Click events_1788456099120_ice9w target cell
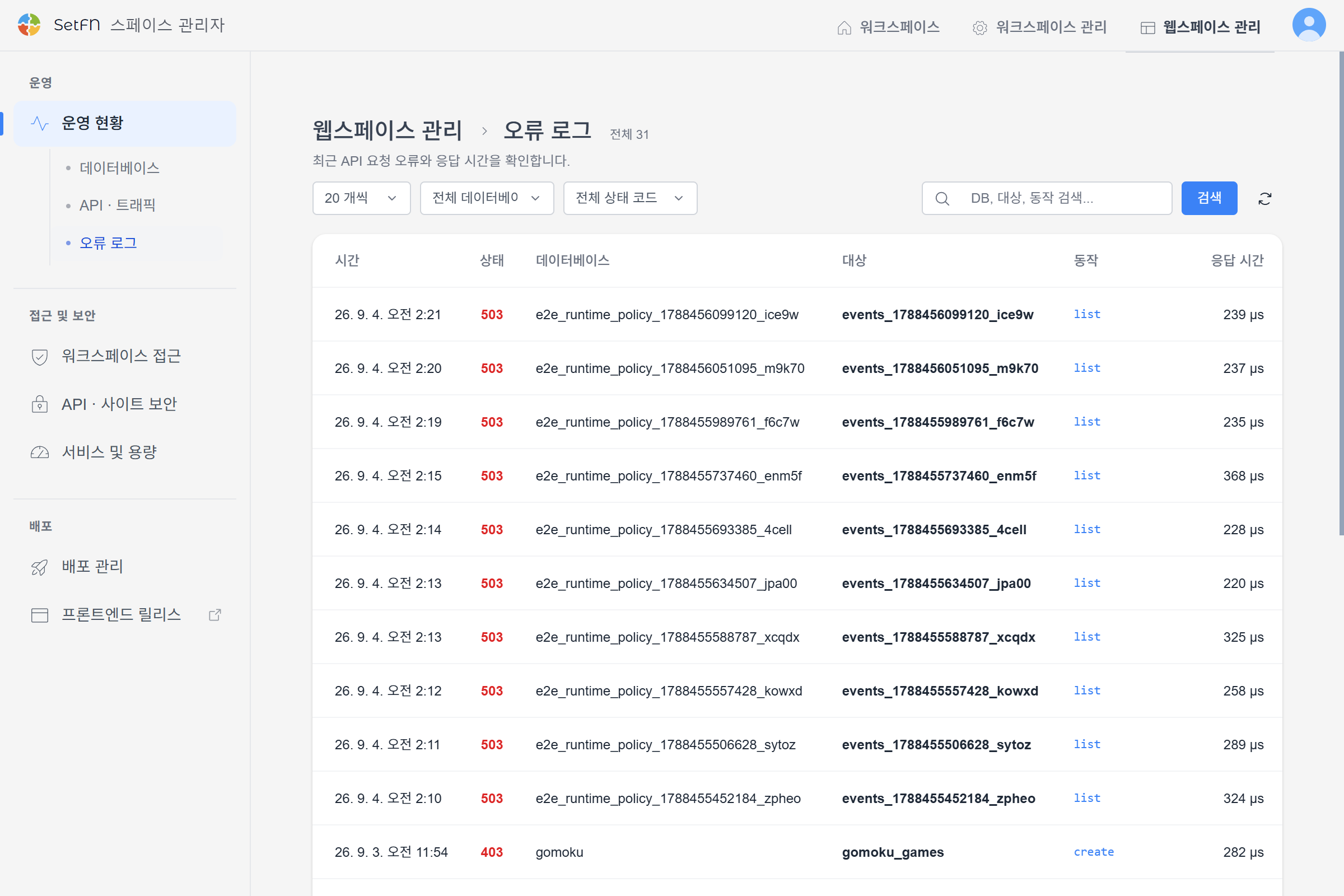Image resolution: width=1344 pixels, height=896 pixels. coord(937,315)
